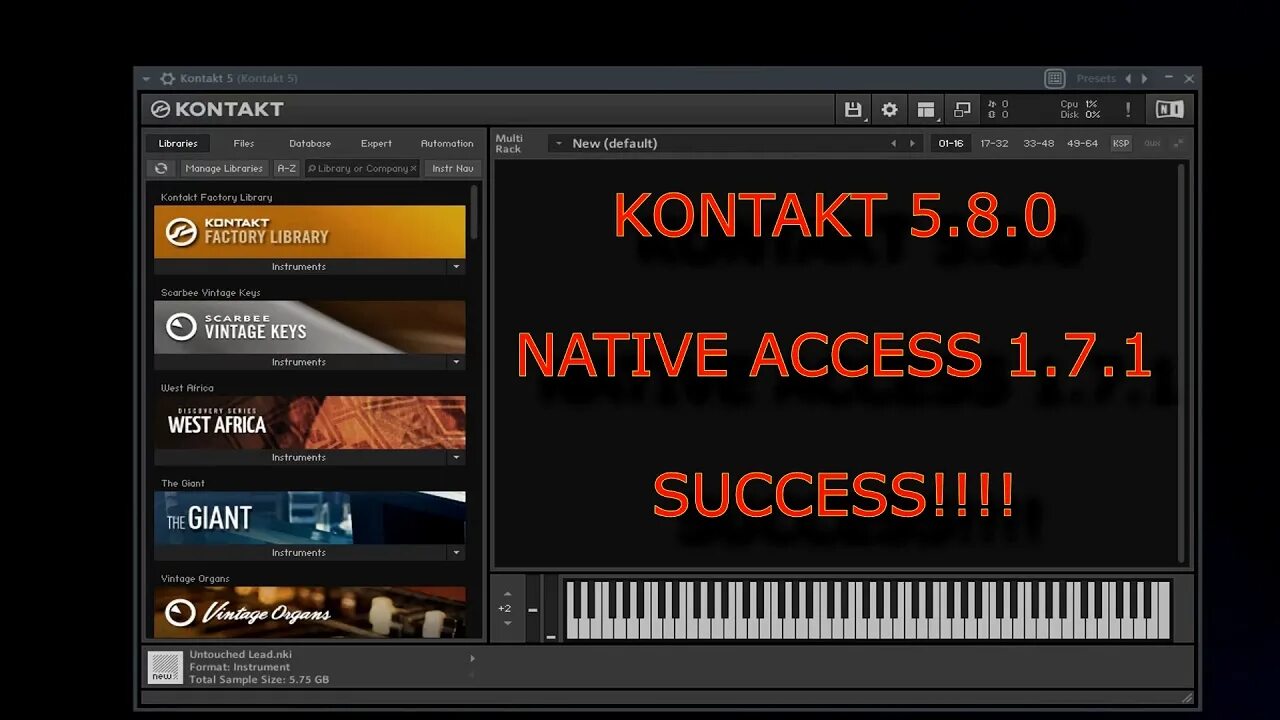Click the refresh libraries icon
The height and width of the screenshot is (720, 1280).
(x=160, y=168)
